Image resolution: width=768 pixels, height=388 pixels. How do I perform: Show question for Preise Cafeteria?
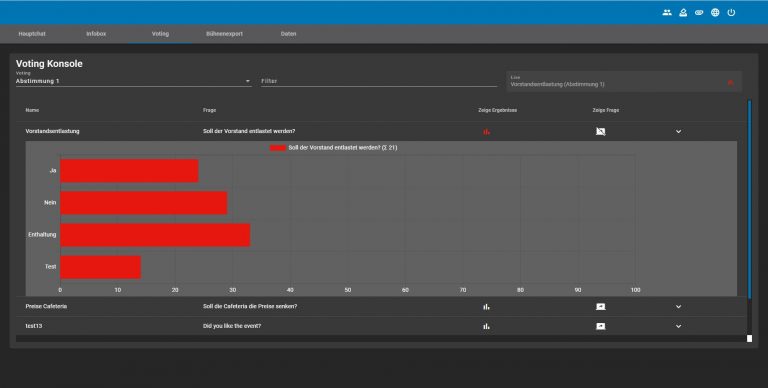(x=600, y=307)
